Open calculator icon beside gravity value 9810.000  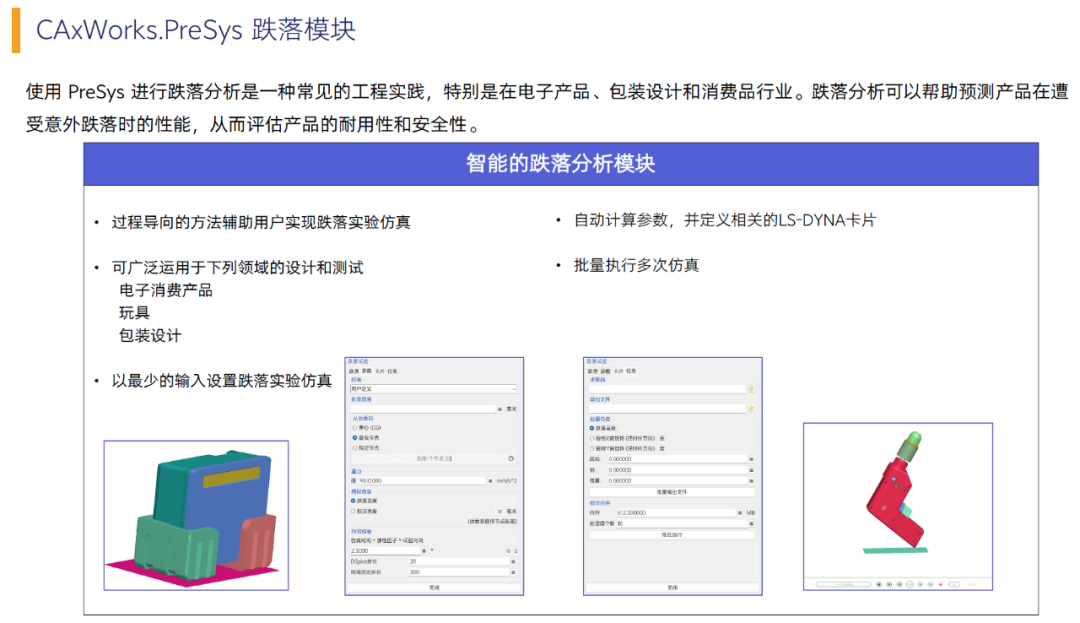pos(490,481)
